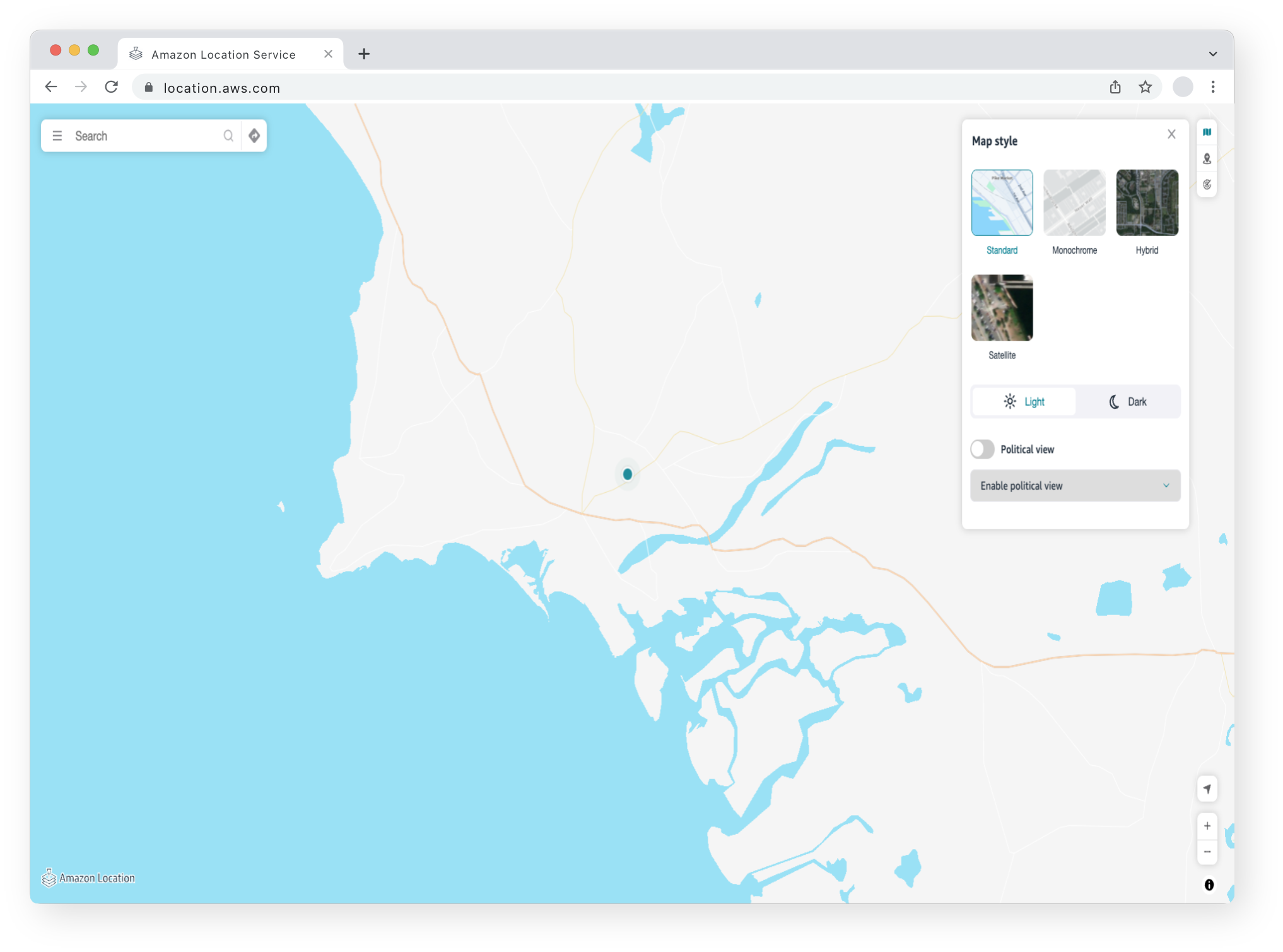Image resolution: width=1283 pixels, height=952 pixels.
Task: Select the Amazon Location Service tab
Action: [x=223, y=54]
